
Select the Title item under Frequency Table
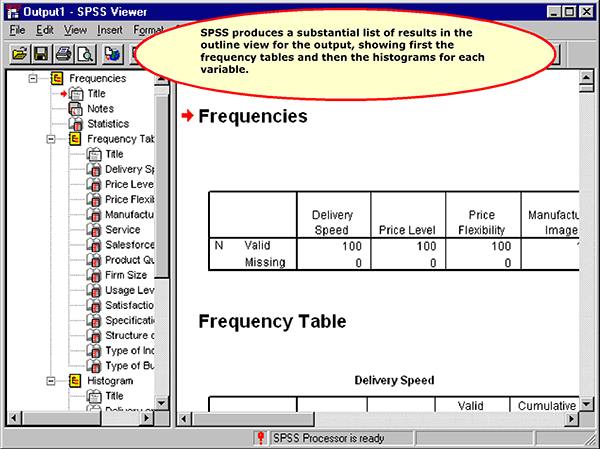click(x=114, y=154)
